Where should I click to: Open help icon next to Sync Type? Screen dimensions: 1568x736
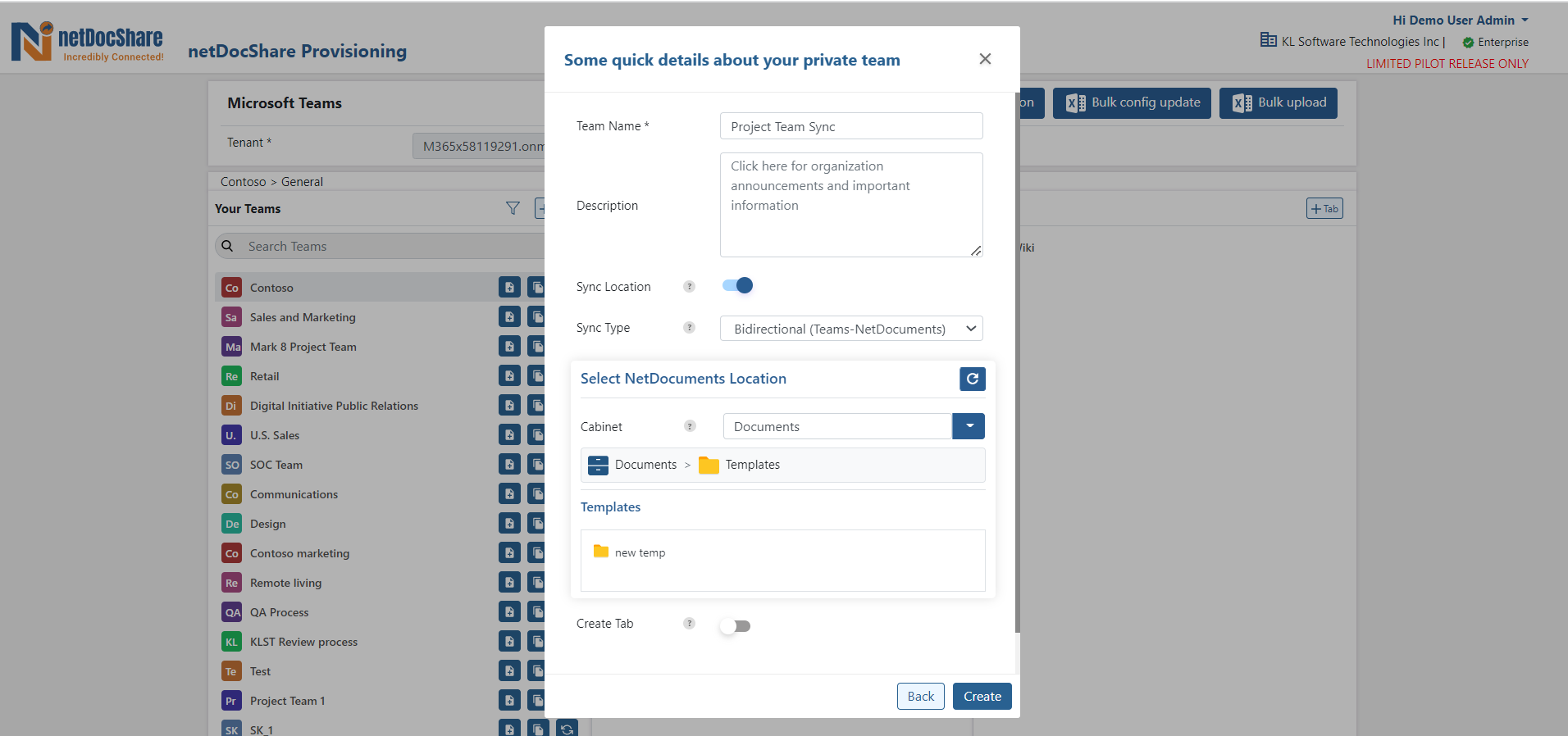point(689,327)
